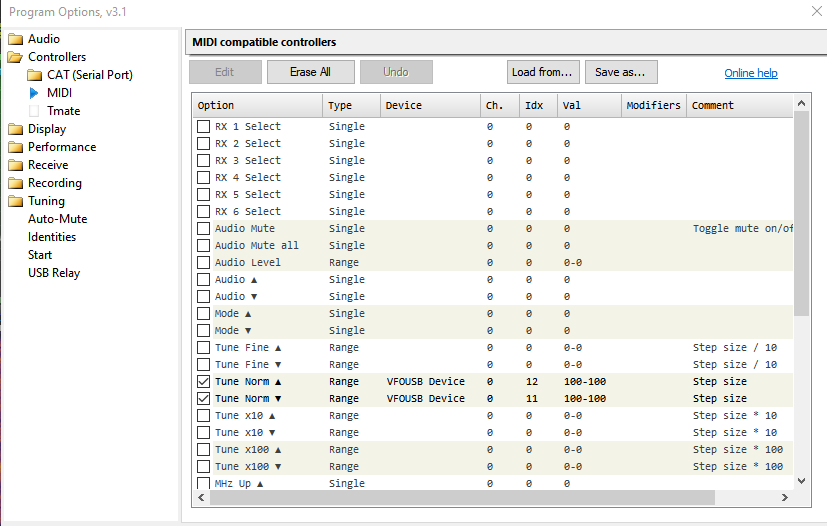827x526 pixels.
Task: Click the vertical scrollbar down arrow
Action: click(801, 481)
